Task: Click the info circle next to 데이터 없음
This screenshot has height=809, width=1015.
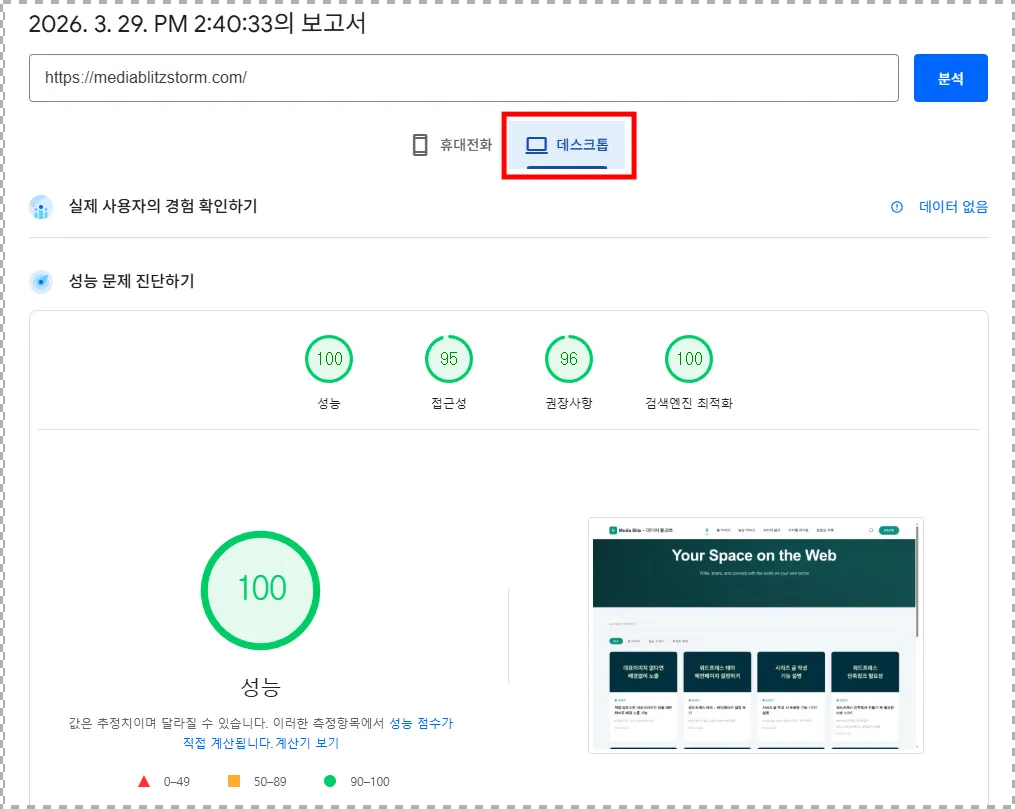Action: click(897, 207)
